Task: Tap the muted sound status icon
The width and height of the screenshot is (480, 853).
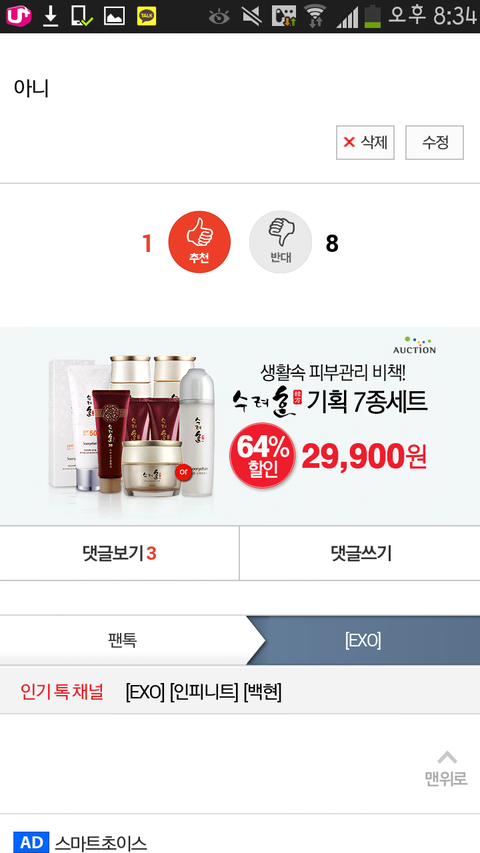Action: (x=251, y=16)
